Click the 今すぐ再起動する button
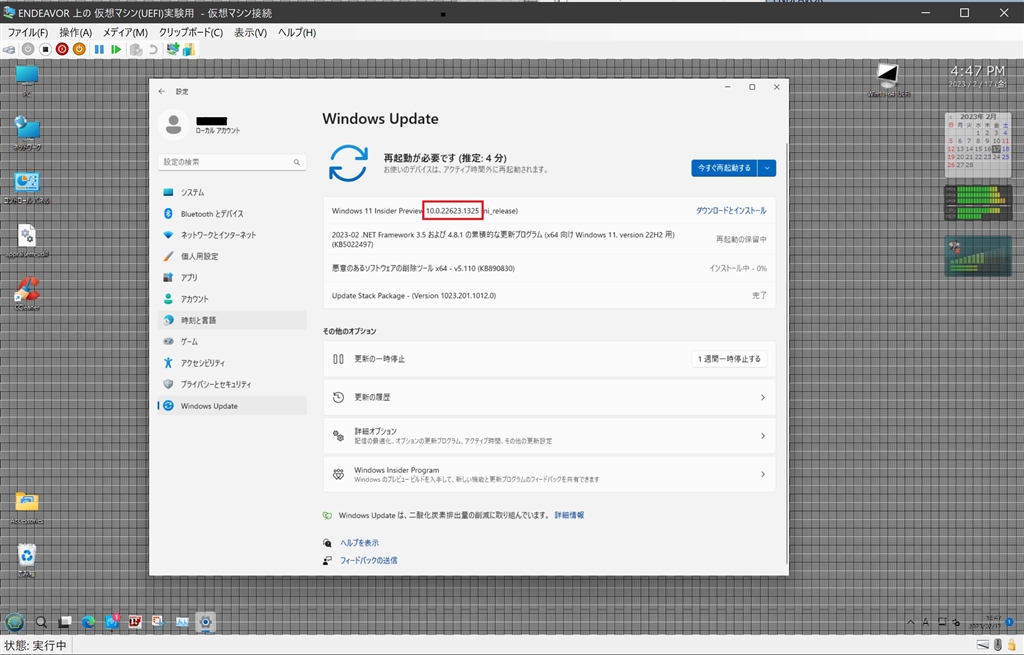The width and height of the screenshot is (1024, 655). point(724,168)
